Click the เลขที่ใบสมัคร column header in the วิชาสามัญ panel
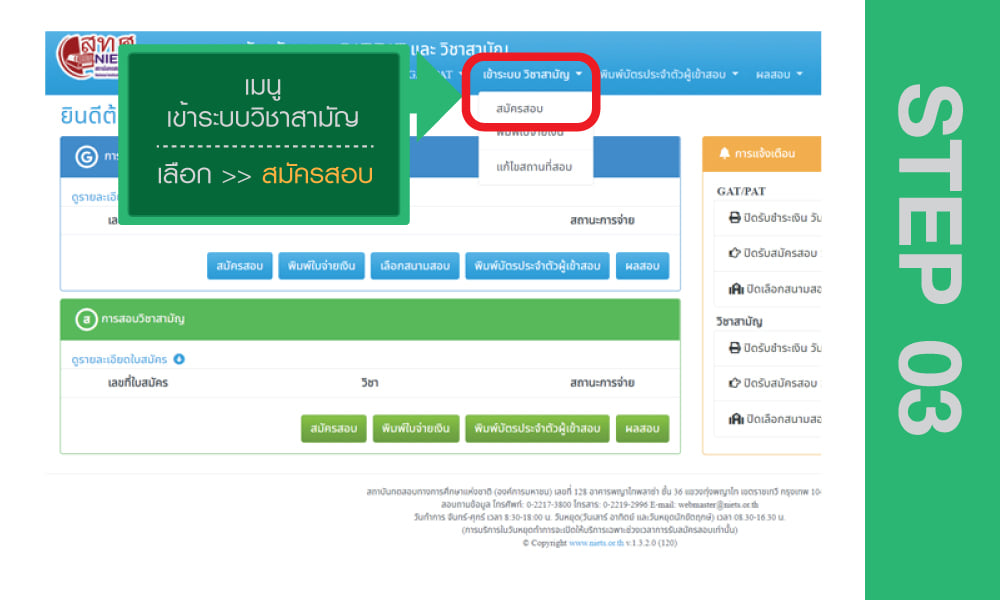The image size is (1000, 600). point(138,383)
